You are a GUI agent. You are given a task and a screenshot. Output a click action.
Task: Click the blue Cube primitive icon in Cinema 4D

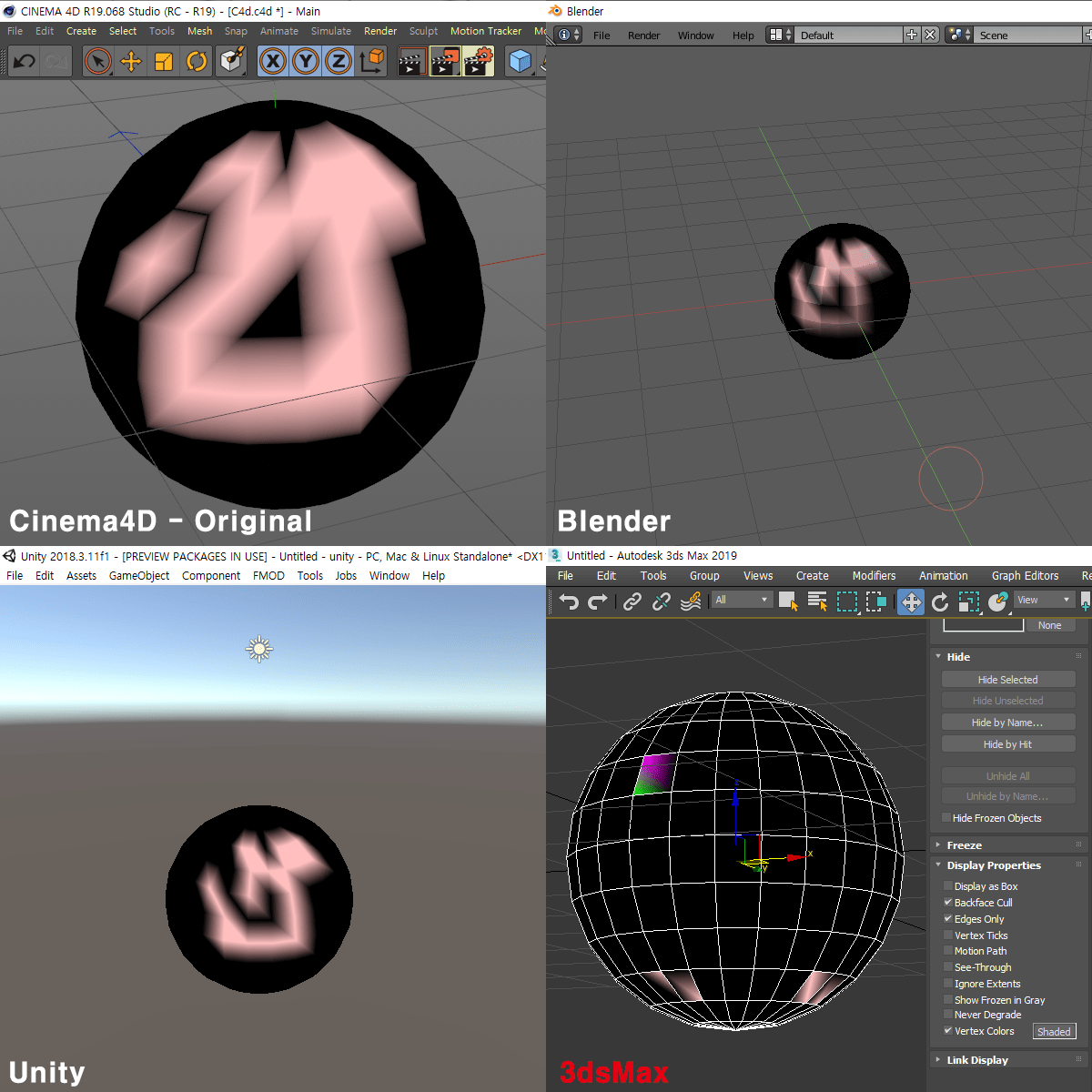click(521, 62)
